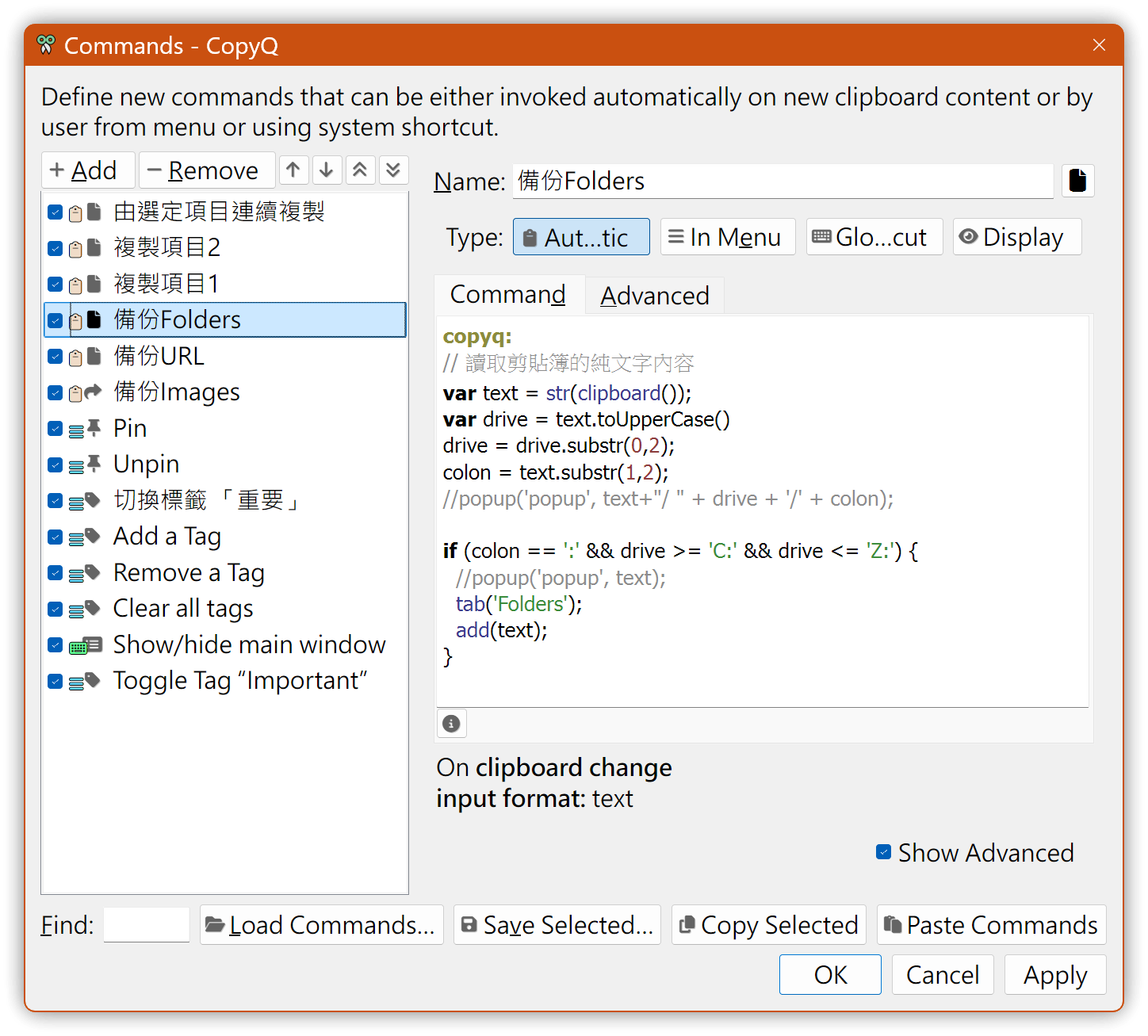Screen dimensions: 1148x1036
Task: Disable the 備份Folders command checkbox
Action: coord(55,320)
